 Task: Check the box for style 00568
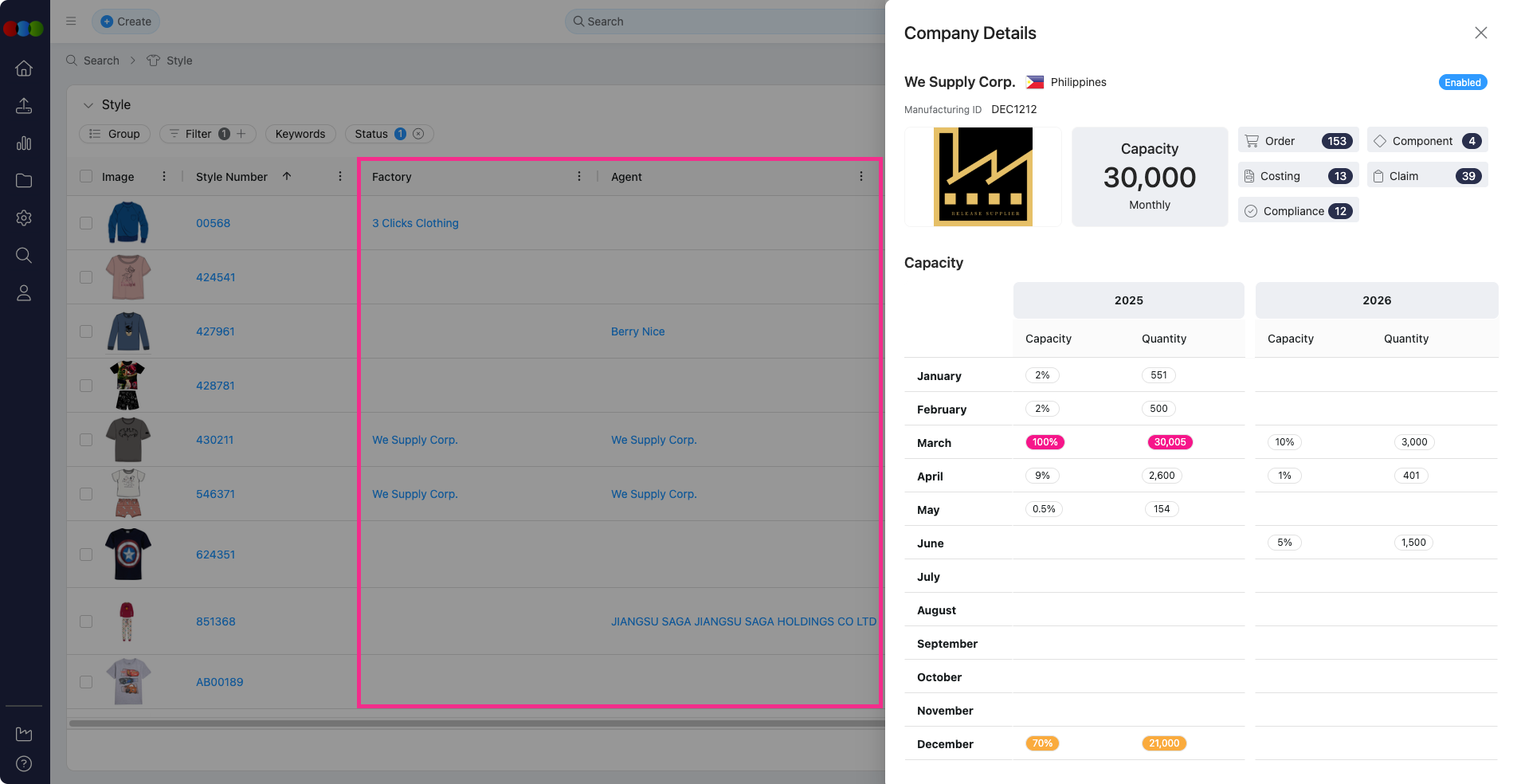(86, 223)
